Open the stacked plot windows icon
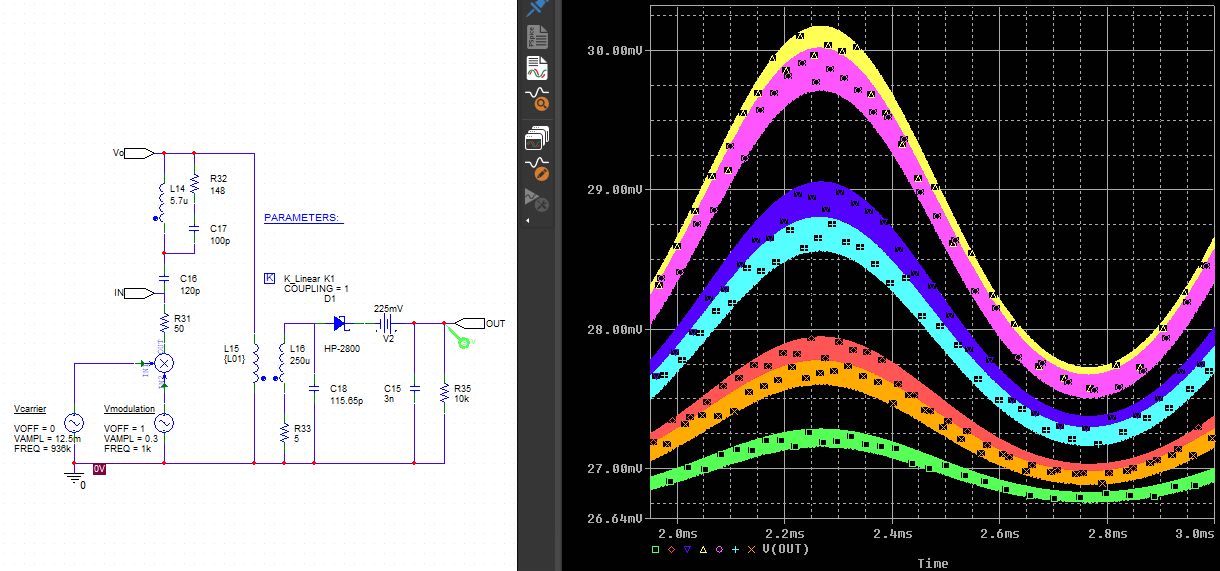Screen dimensions: 1220x571 (538, 138)
